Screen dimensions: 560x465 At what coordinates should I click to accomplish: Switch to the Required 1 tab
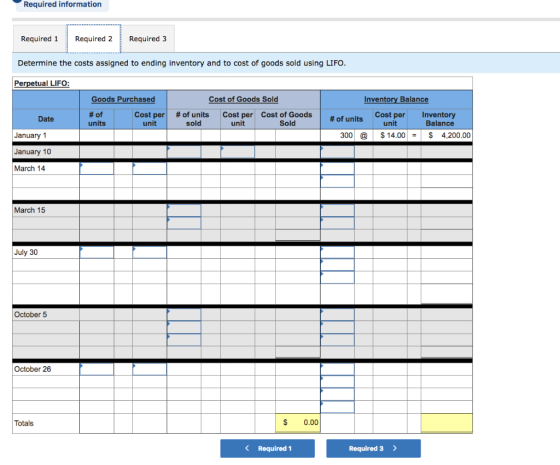(x=39, y=39)
